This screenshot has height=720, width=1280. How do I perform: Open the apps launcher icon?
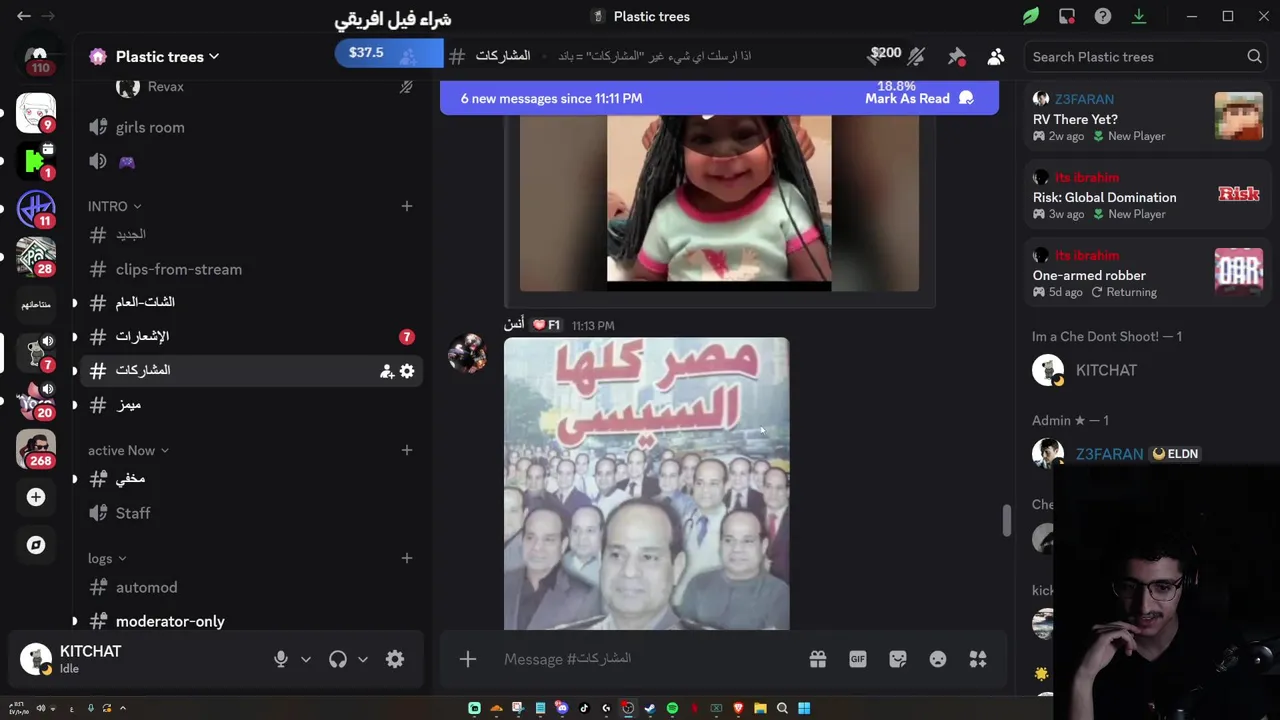coord(978,659)
